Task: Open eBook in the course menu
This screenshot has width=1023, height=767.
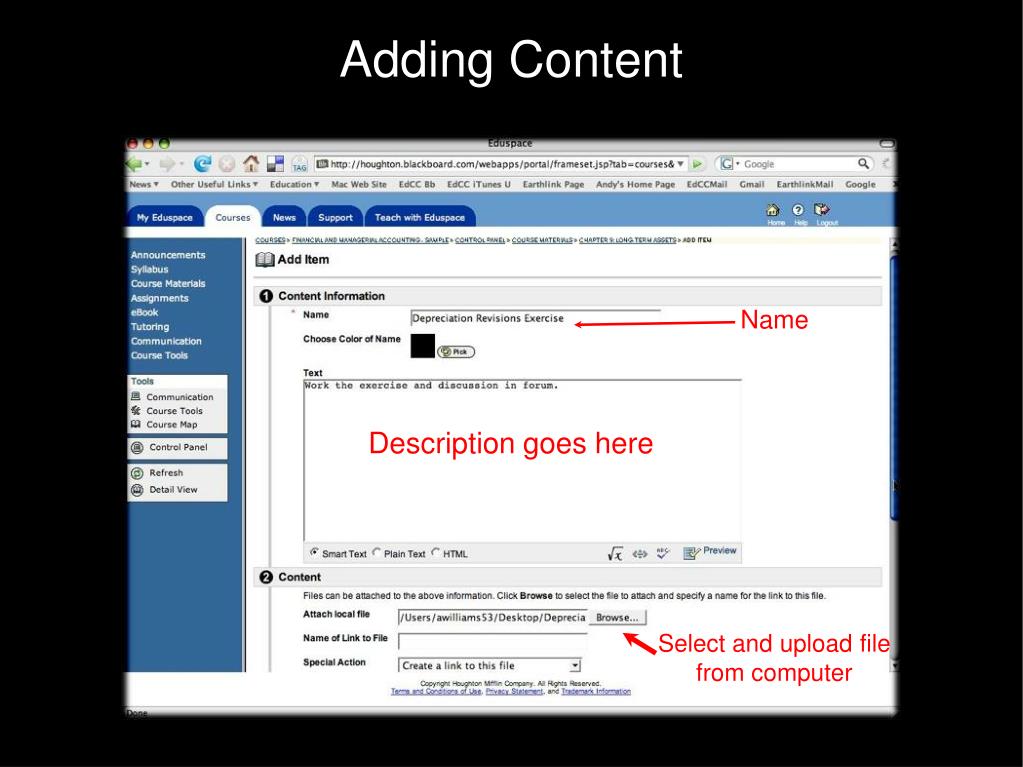Action: [x=144, y=312]
